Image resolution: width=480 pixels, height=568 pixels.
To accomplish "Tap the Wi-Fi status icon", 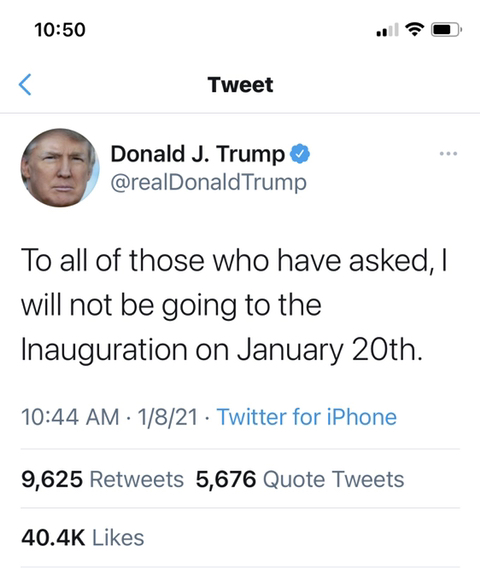I will click(x=414, y=29).
